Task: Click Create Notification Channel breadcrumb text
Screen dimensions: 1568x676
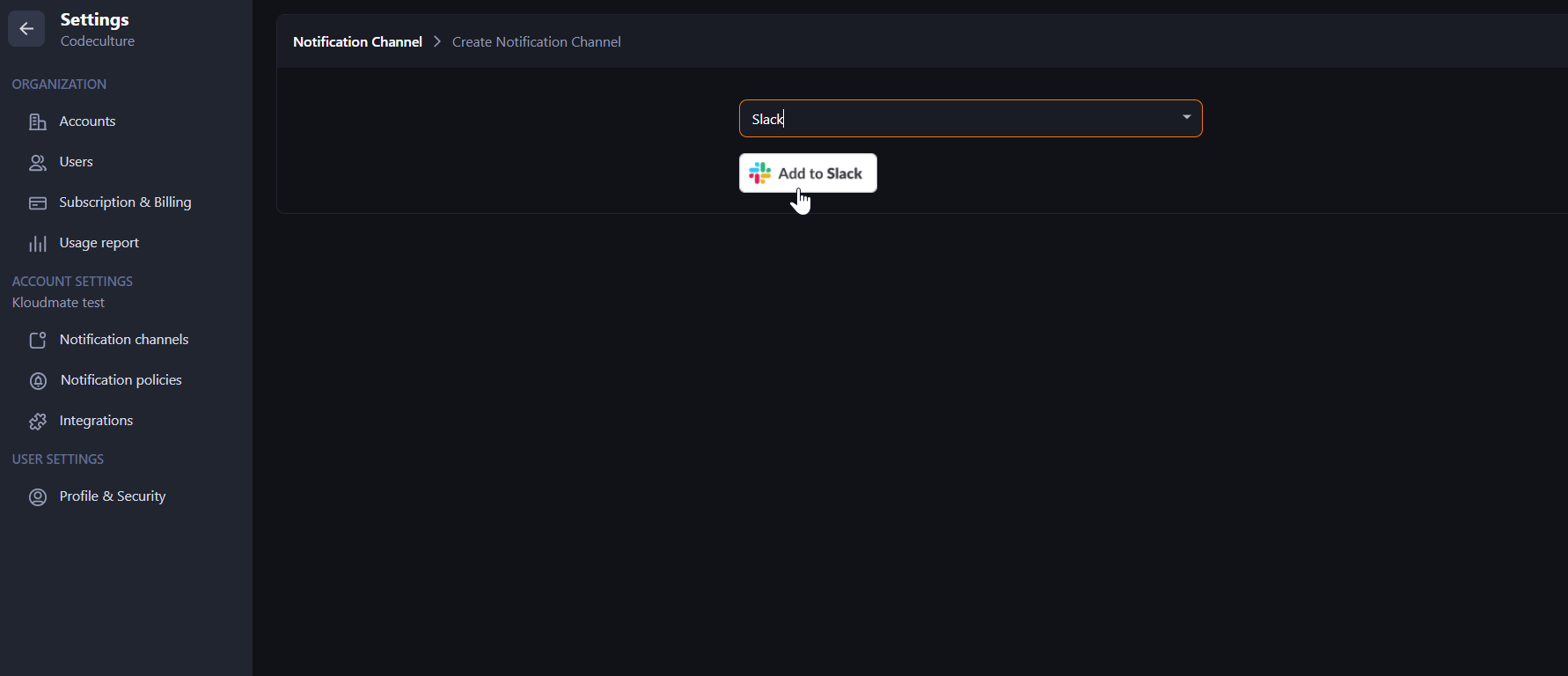Action: pos(536,42)
